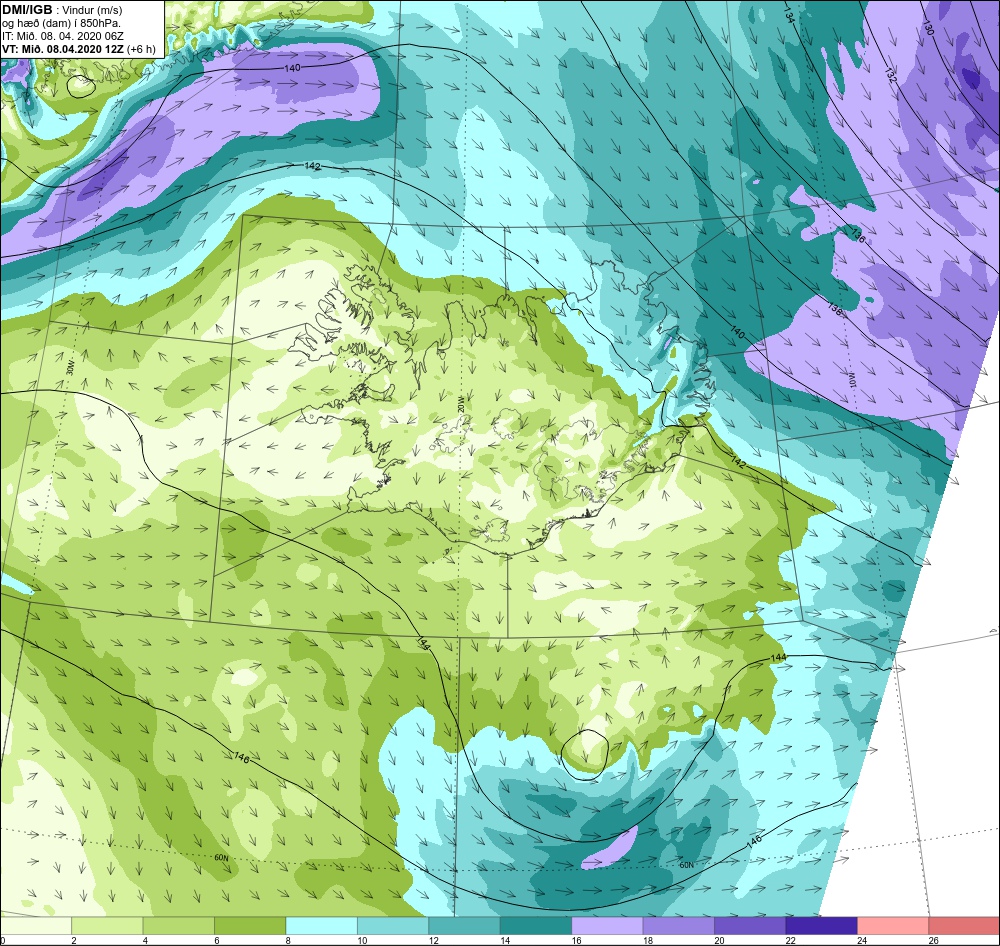
Task: Click legend scale value '26'
Action: pyautogui.click(x=933, y=940)
